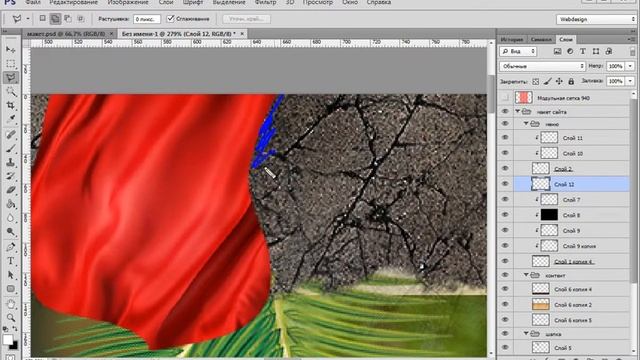Screen dimensions: 640x360
Task: Filter layers by adjustment layers icon
Action: [x=570, y=51]
